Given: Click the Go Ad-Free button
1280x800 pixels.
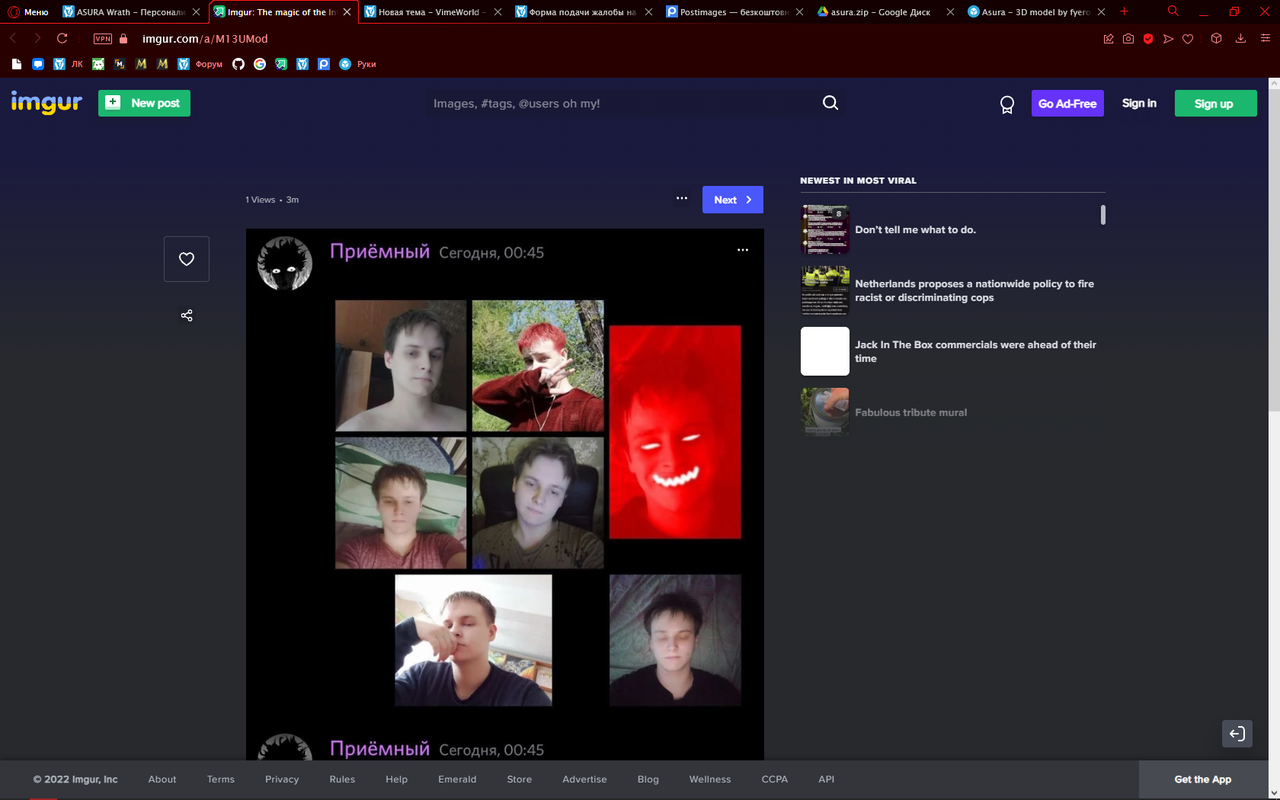Looking at the screenshot, I should (x=1067, y=104).
